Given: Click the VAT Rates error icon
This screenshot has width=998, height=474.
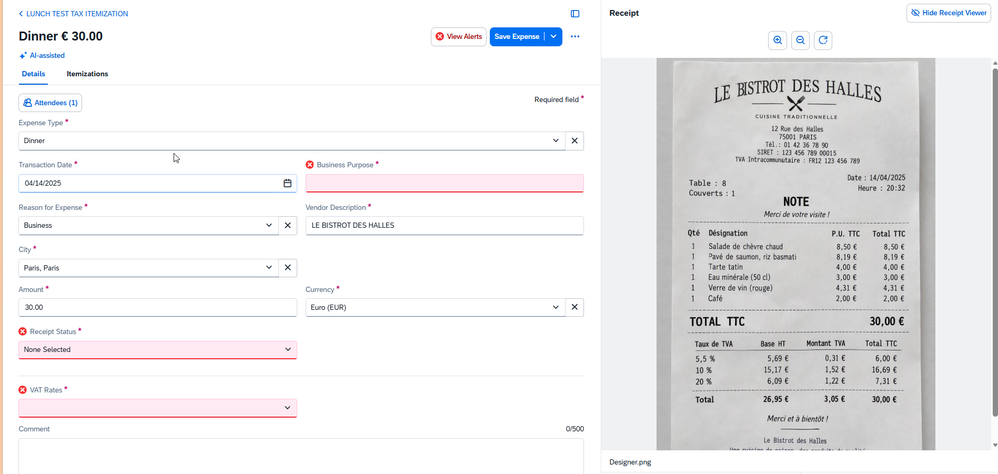Looking at the screenshot, I should click(23, 390).
